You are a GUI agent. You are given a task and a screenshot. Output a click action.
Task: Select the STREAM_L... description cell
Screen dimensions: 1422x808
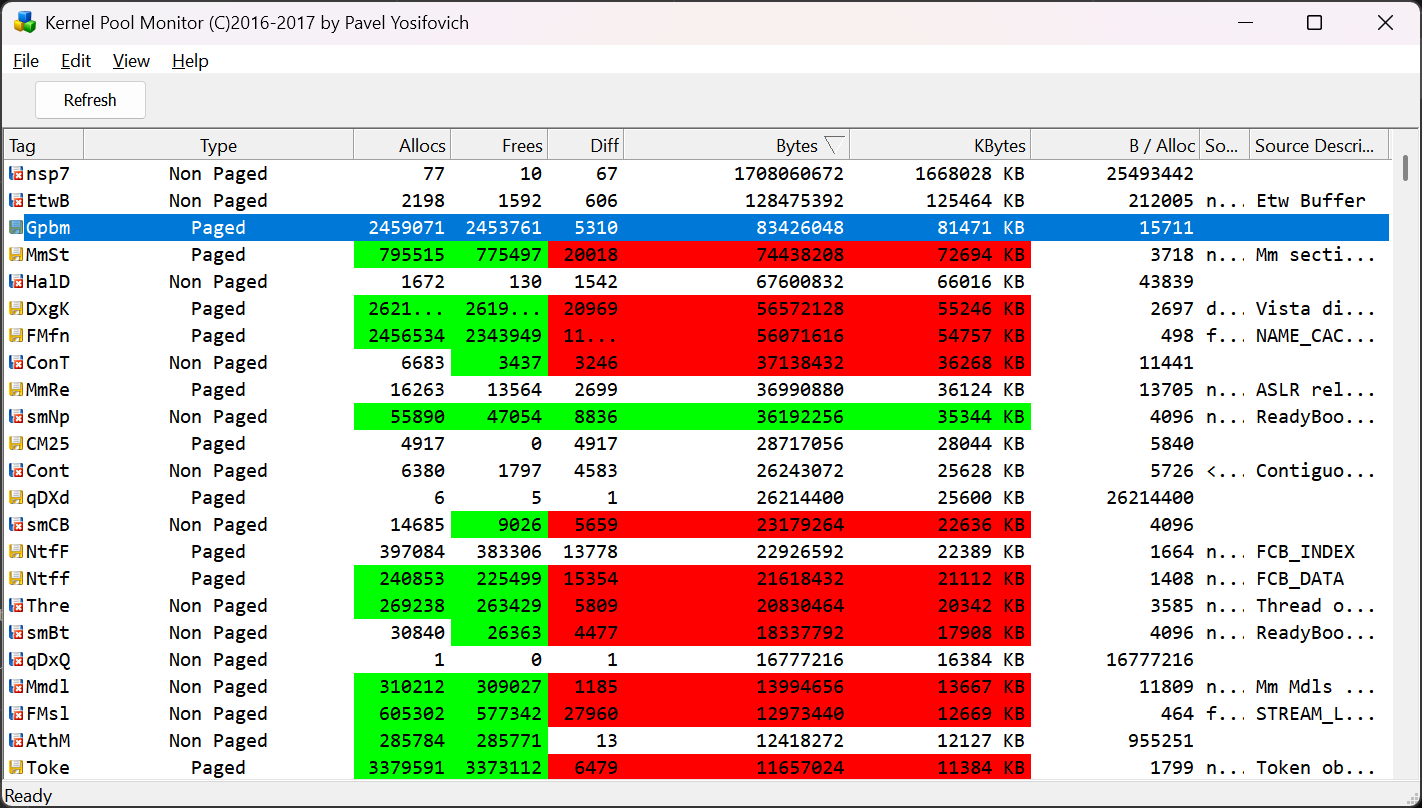point(1319,714)
